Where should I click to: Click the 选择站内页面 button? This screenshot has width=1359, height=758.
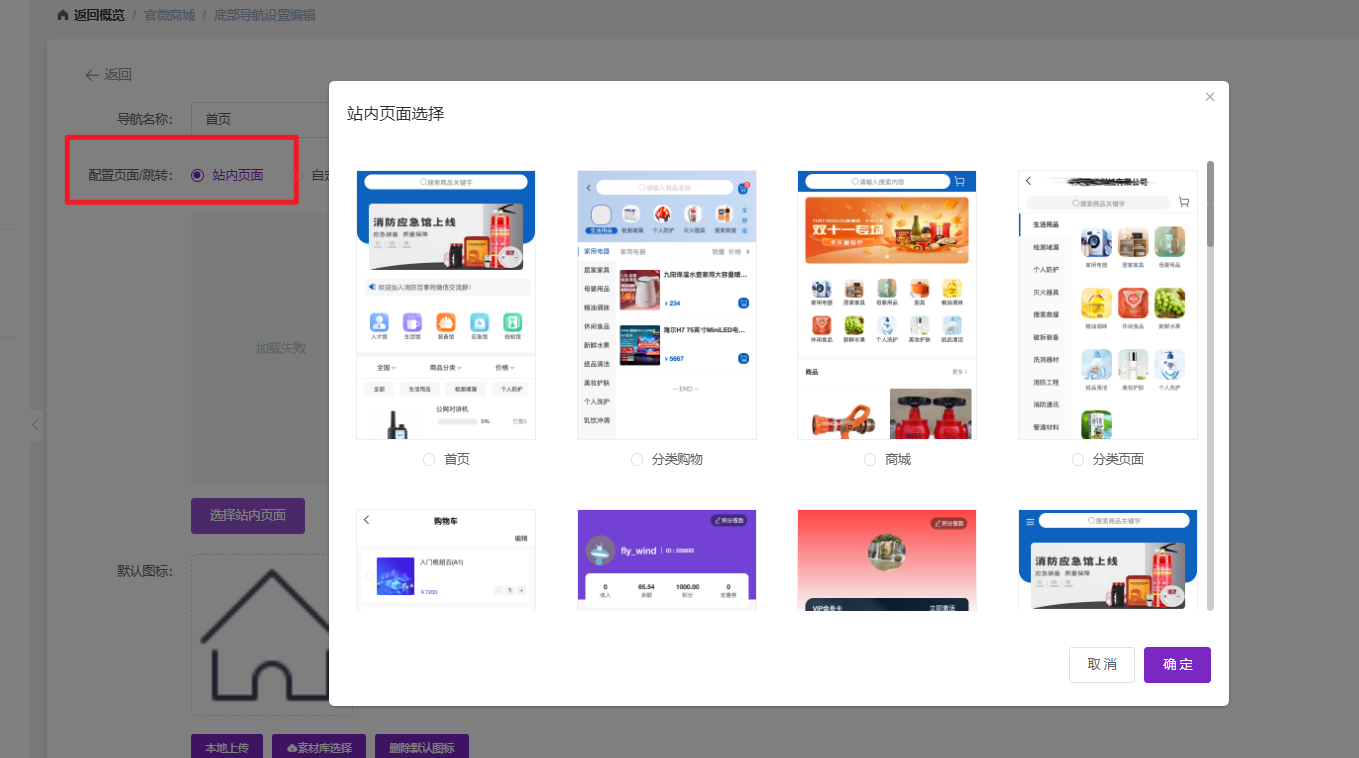pos(248,516)
